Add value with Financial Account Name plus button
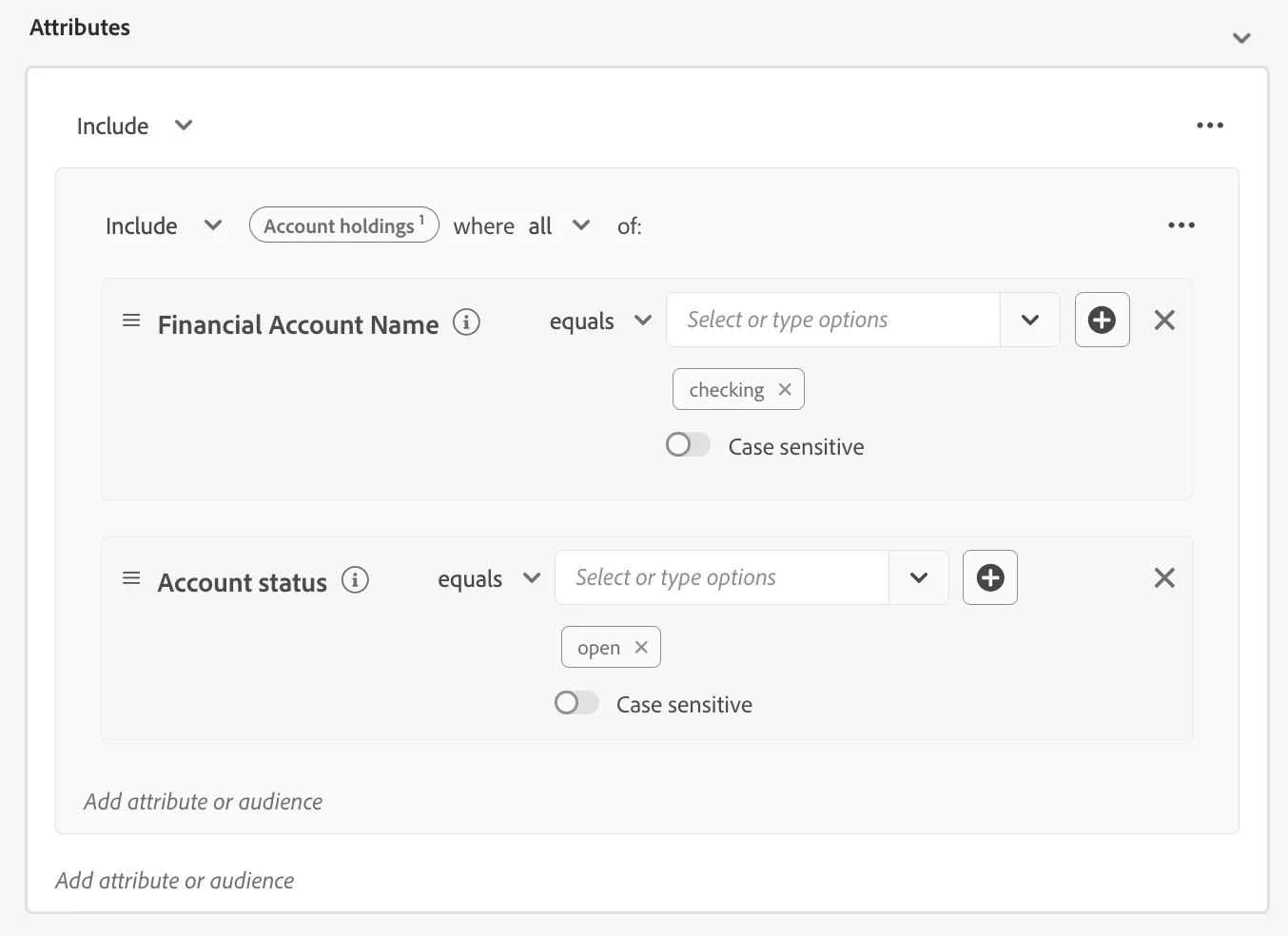The height and width of the screenshot is (936, 1288). (x=1102, y=320)
